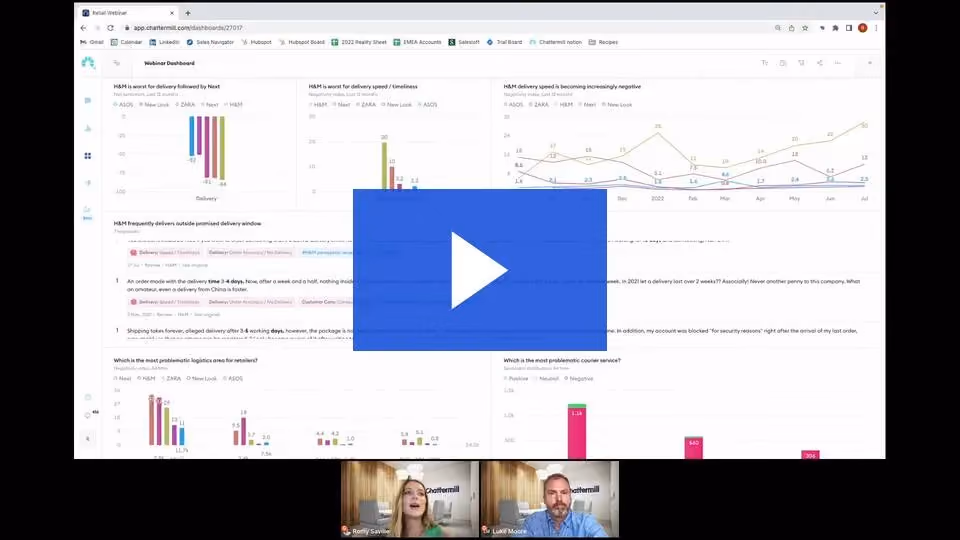The height and width of the screenshot is (540, 960).
Task: Toggle New Look legend in delivery bar chart
Action: click(x=154, y=105)
